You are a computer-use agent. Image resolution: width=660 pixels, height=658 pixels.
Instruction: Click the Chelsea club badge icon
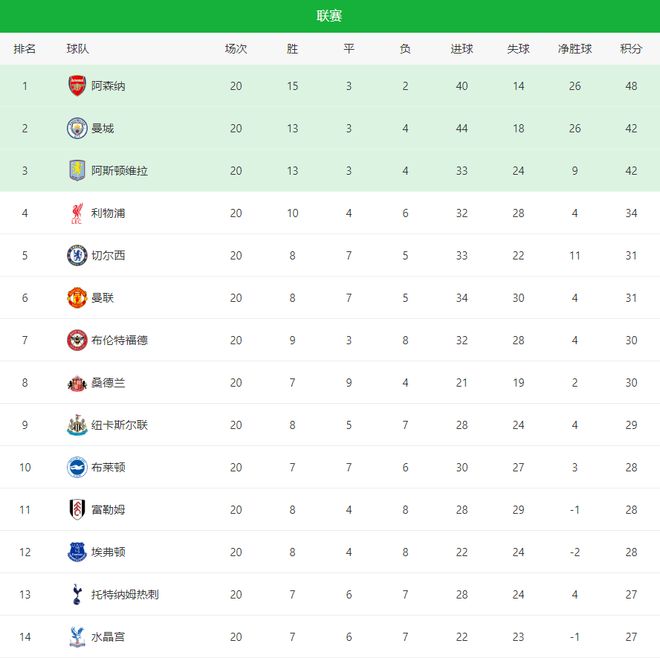77,255
